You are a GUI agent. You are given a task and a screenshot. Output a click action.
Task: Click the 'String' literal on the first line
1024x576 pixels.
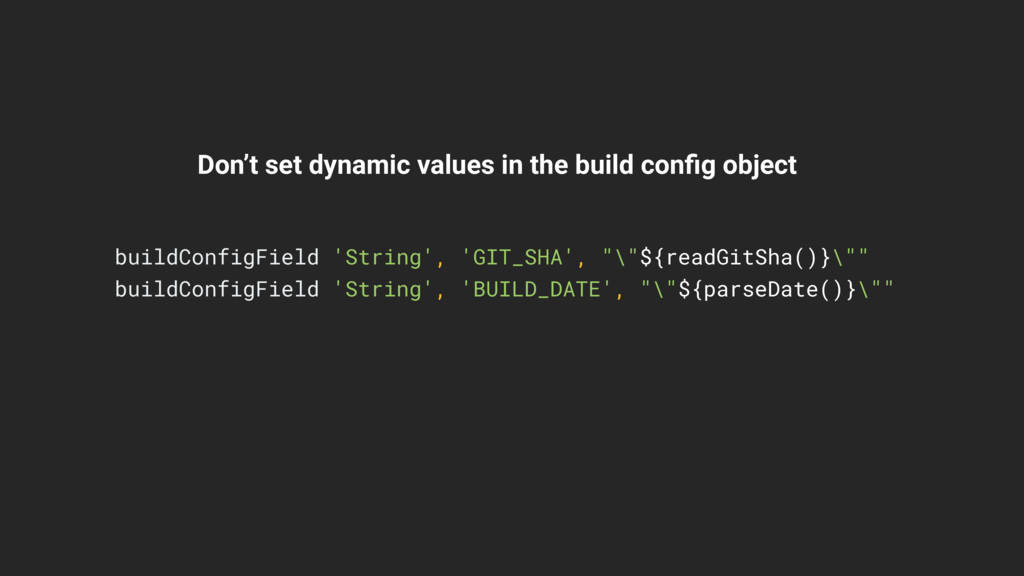click(x=383, y=257)
